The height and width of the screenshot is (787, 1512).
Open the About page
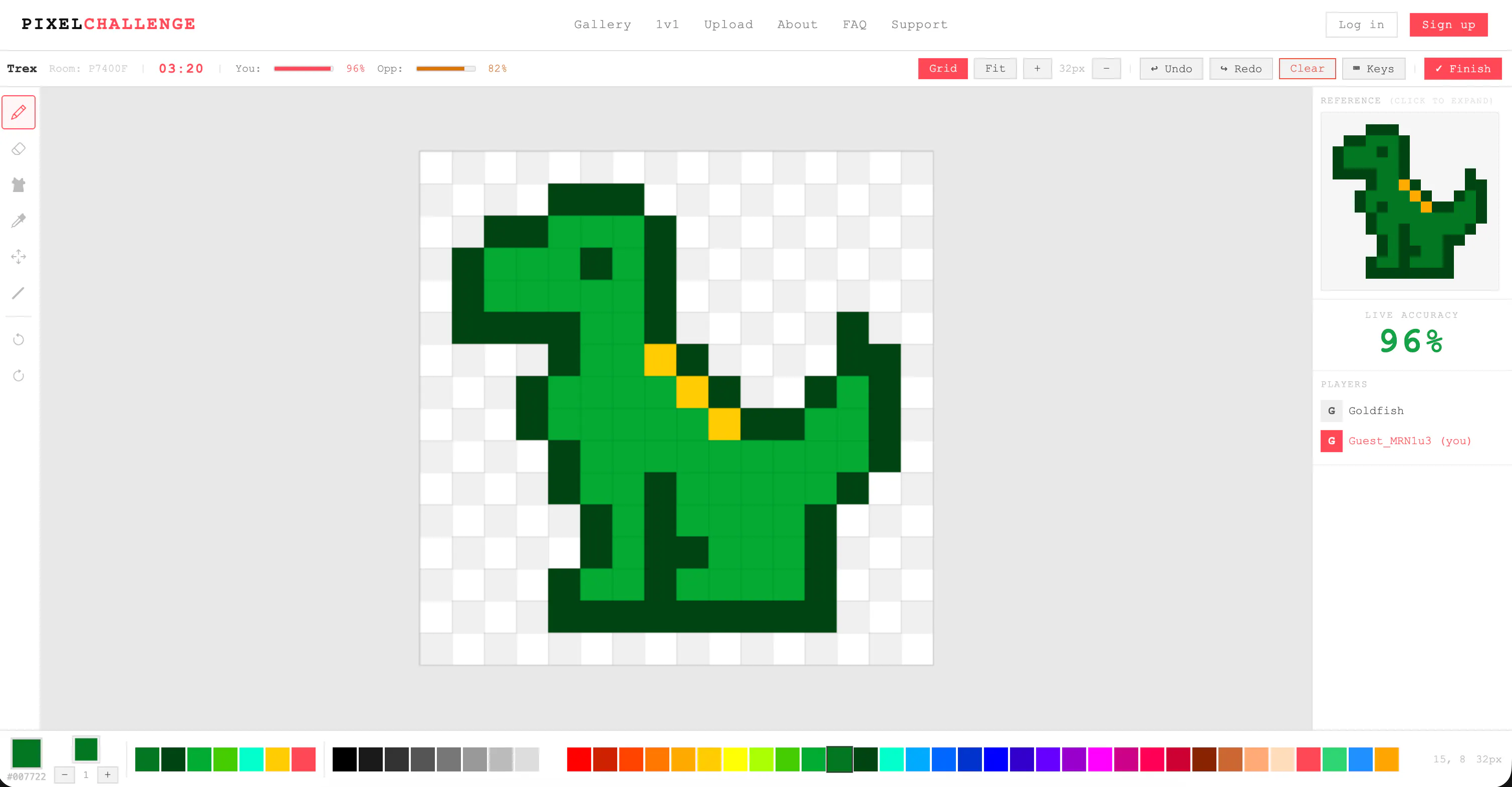pyautogui.click(x=797, y=25)
